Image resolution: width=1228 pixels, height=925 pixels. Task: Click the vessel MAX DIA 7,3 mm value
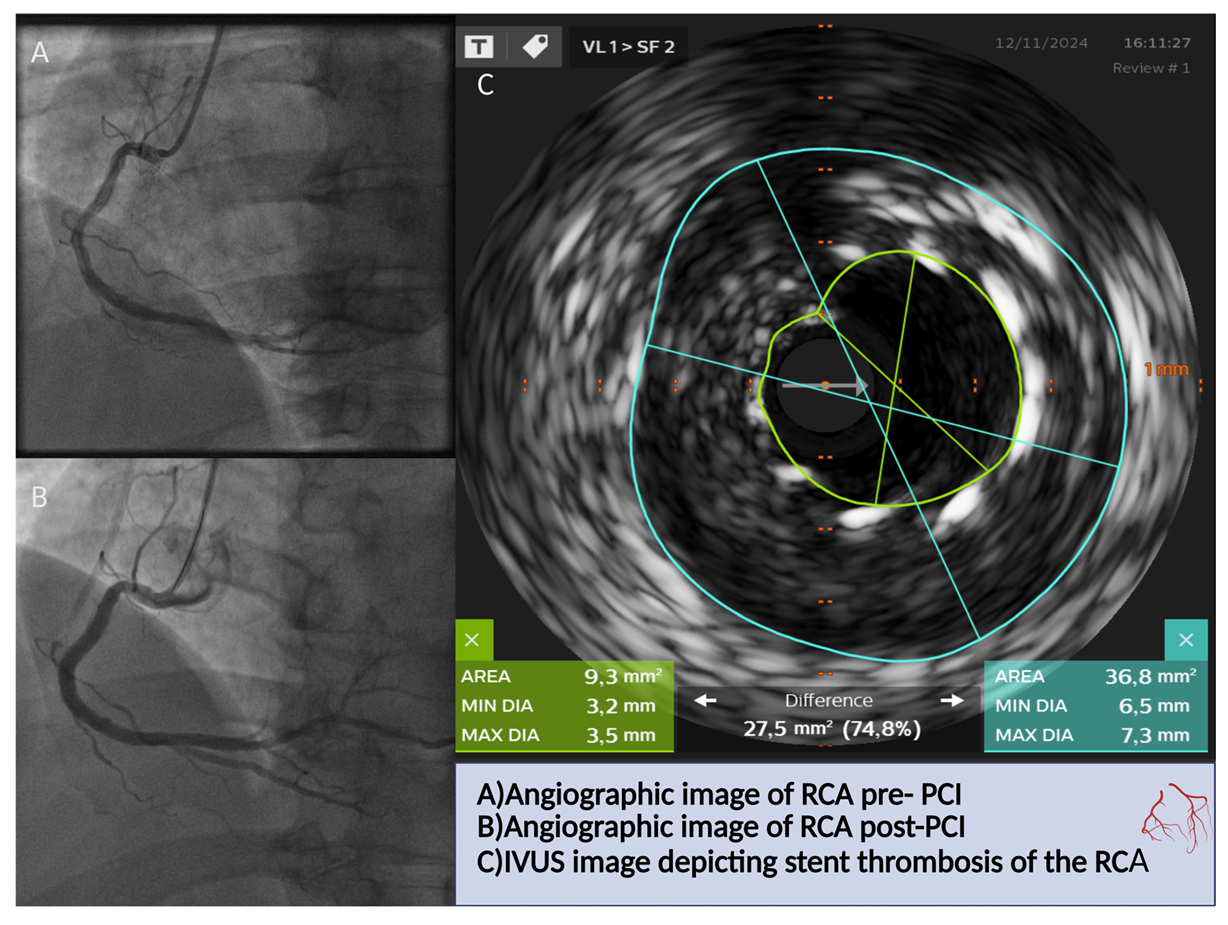(x=1155, y=736)
